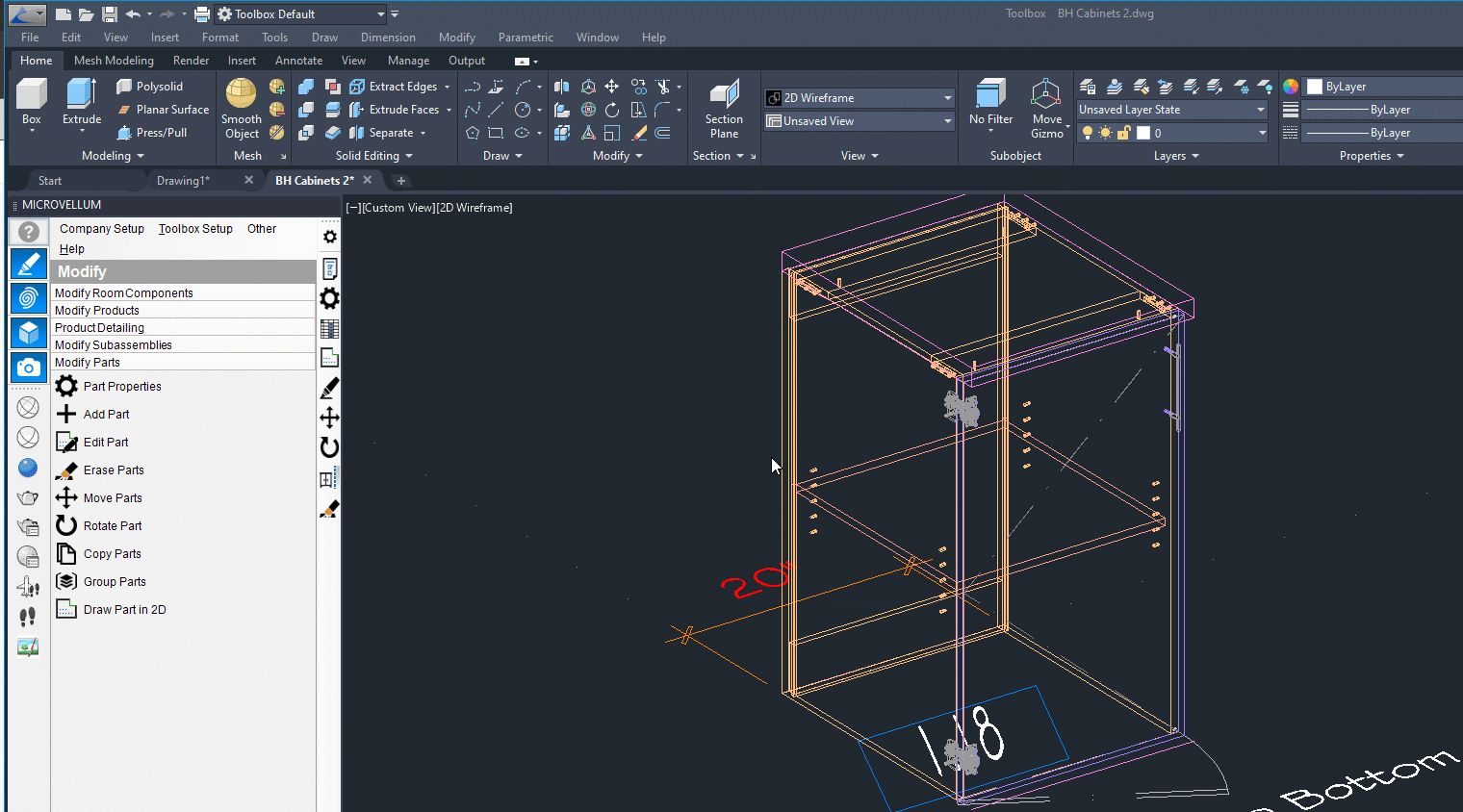Toggle the layer freeze sun icon
The image size is (1463, 812).
click(1105, 134)
